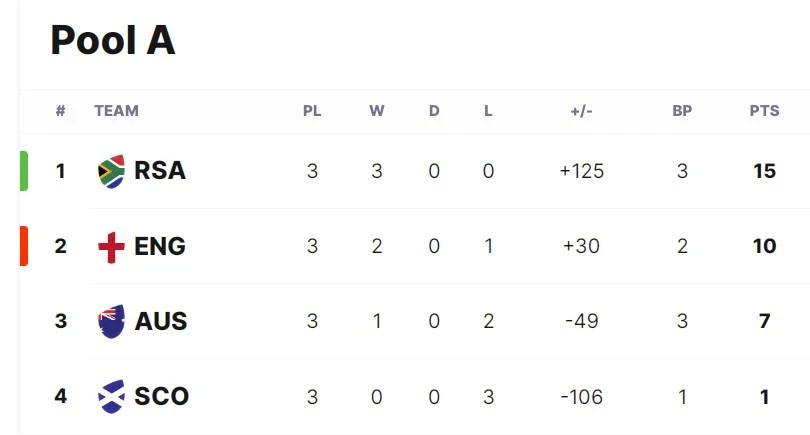Sort table by PTS column header
Image resolution: width=810 pixels, height=435 pixels.
tap(765, 111)
